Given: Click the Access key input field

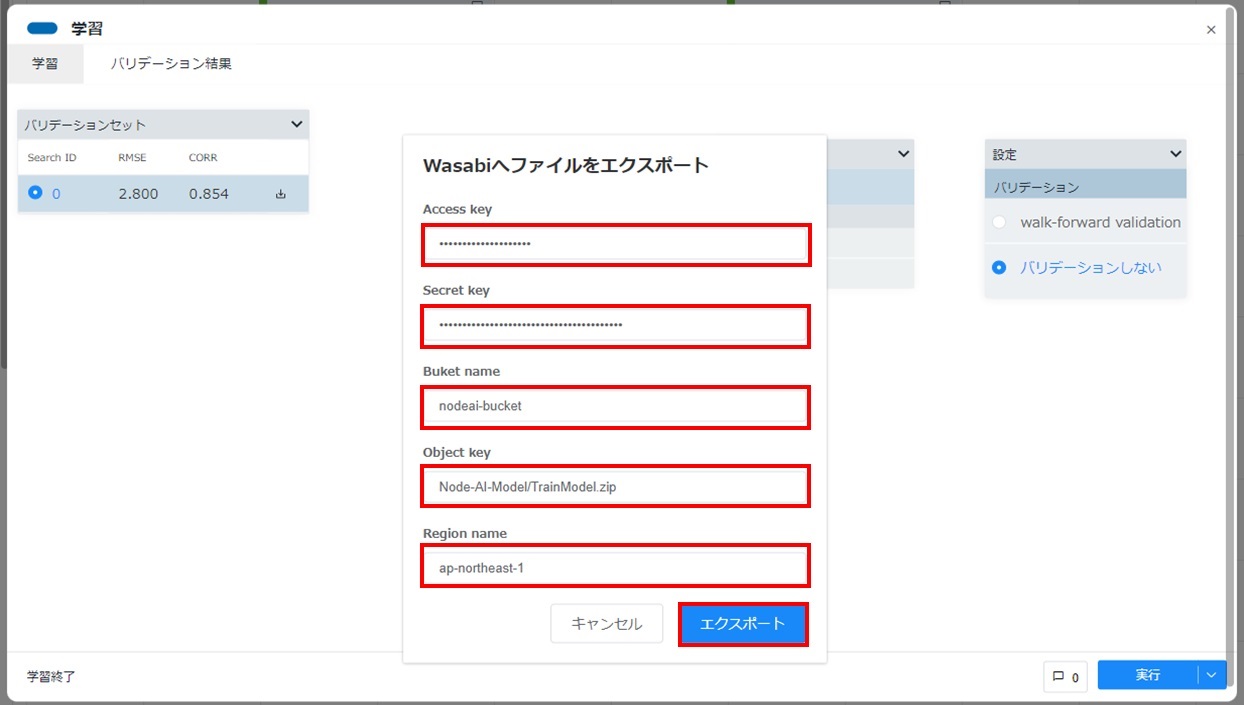Looking at the screenshot, I should coord(615,244).
